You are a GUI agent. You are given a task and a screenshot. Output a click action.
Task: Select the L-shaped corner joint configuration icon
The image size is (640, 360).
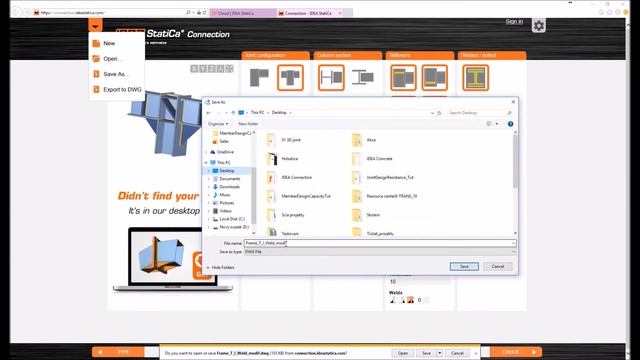click(259, 78)
